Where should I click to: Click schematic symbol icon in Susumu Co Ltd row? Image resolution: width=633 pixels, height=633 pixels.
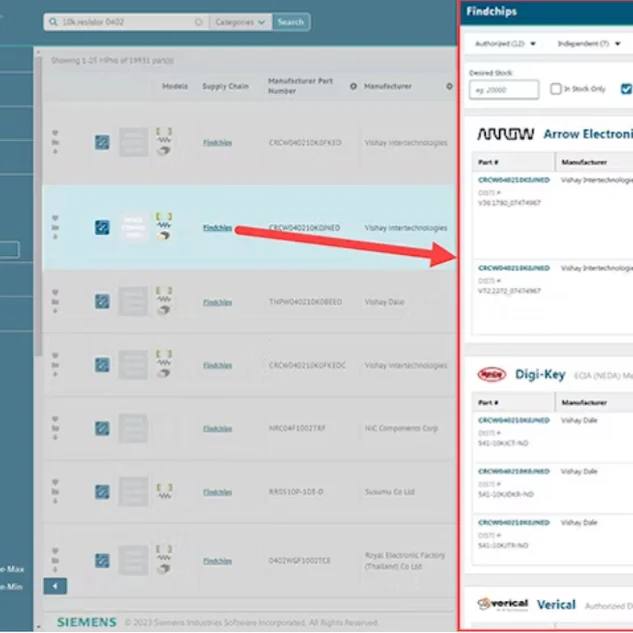(x=164, y=496)
